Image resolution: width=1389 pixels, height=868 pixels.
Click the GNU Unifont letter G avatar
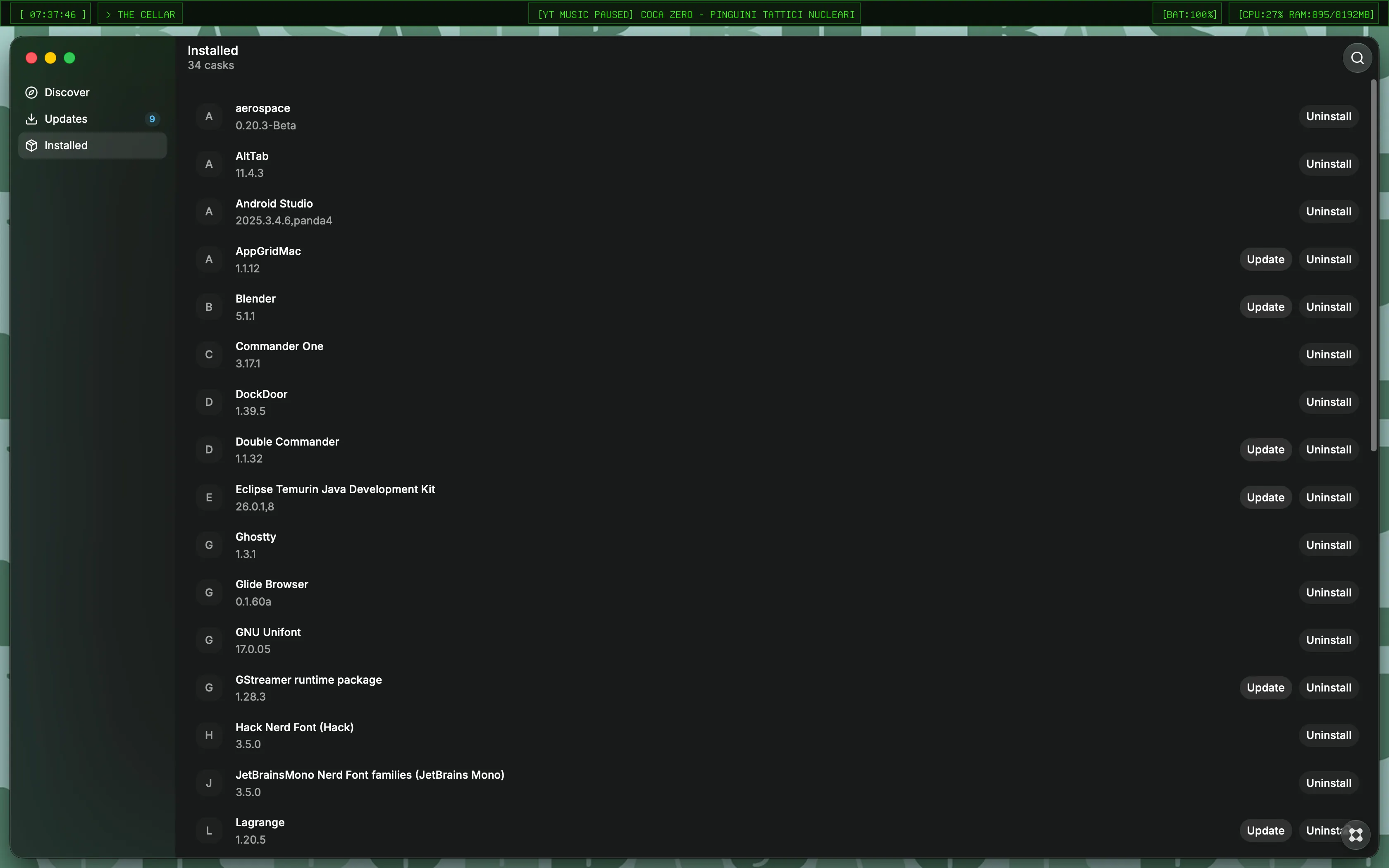(x=209, y=640)
